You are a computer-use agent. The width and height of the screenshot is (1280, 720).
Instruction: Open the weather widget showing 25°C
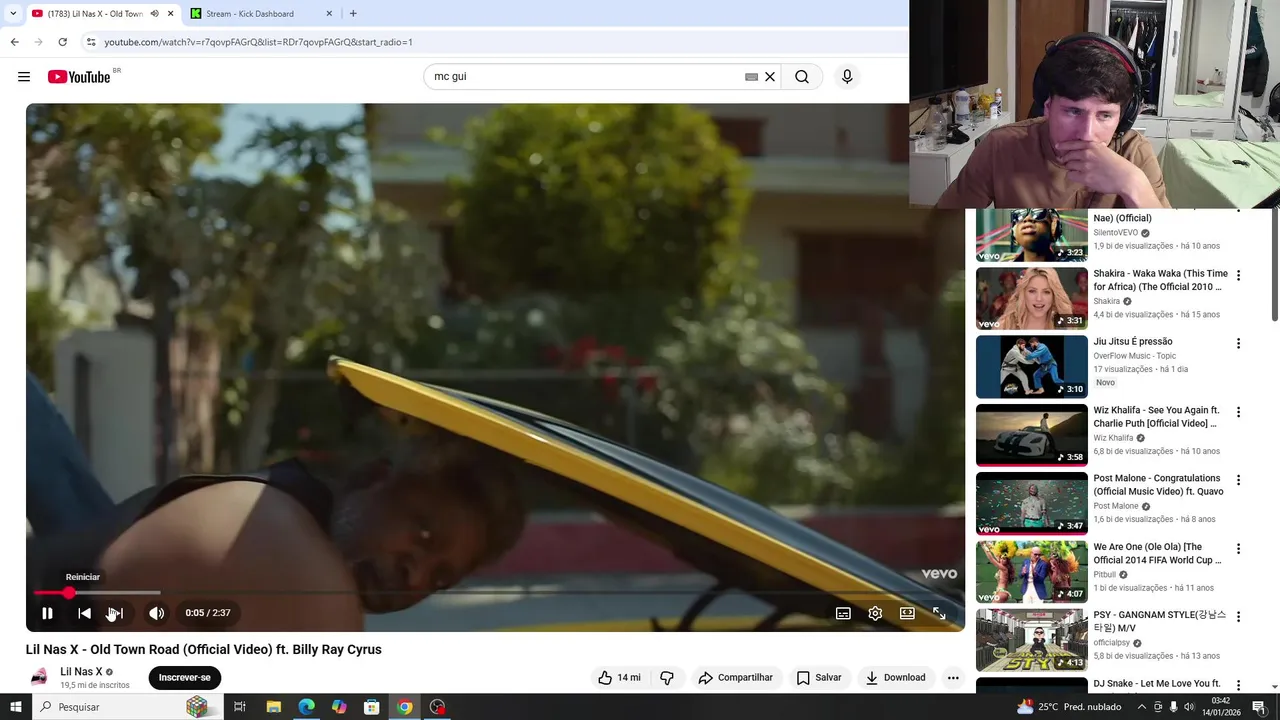[1069, 707]
